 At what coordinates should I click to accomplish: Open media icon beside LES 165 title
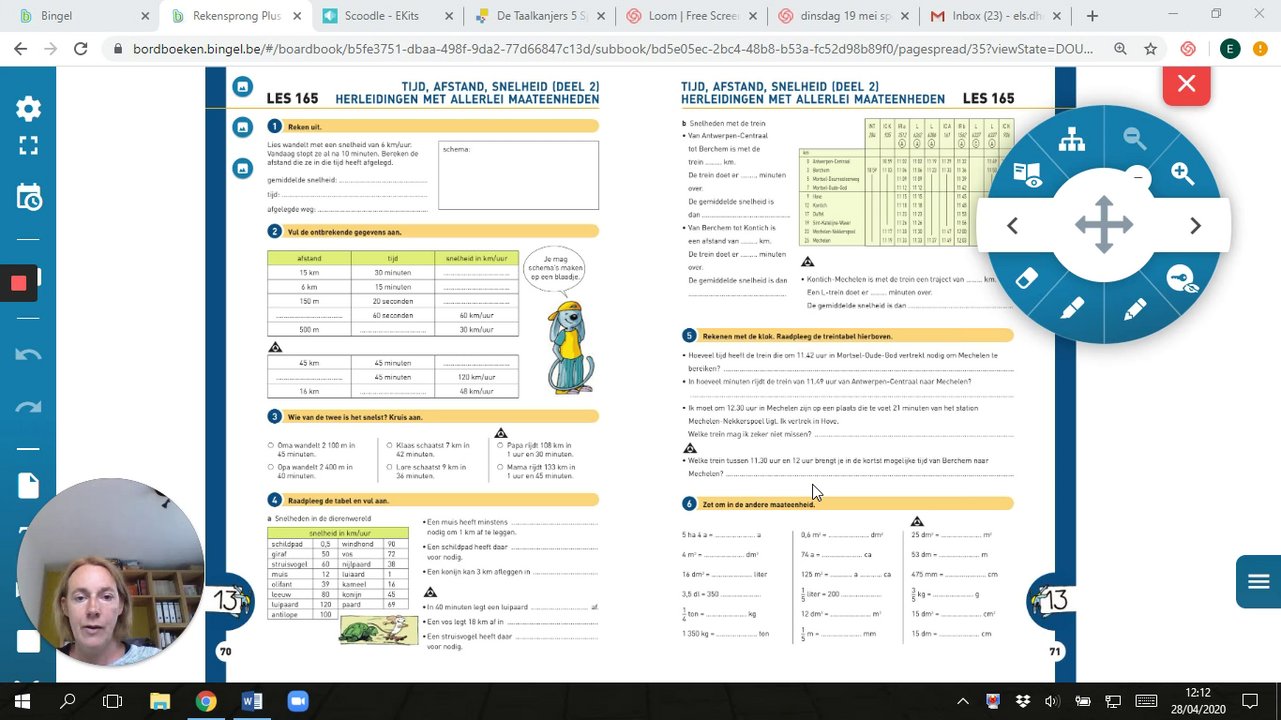click(x=242, y=87)
